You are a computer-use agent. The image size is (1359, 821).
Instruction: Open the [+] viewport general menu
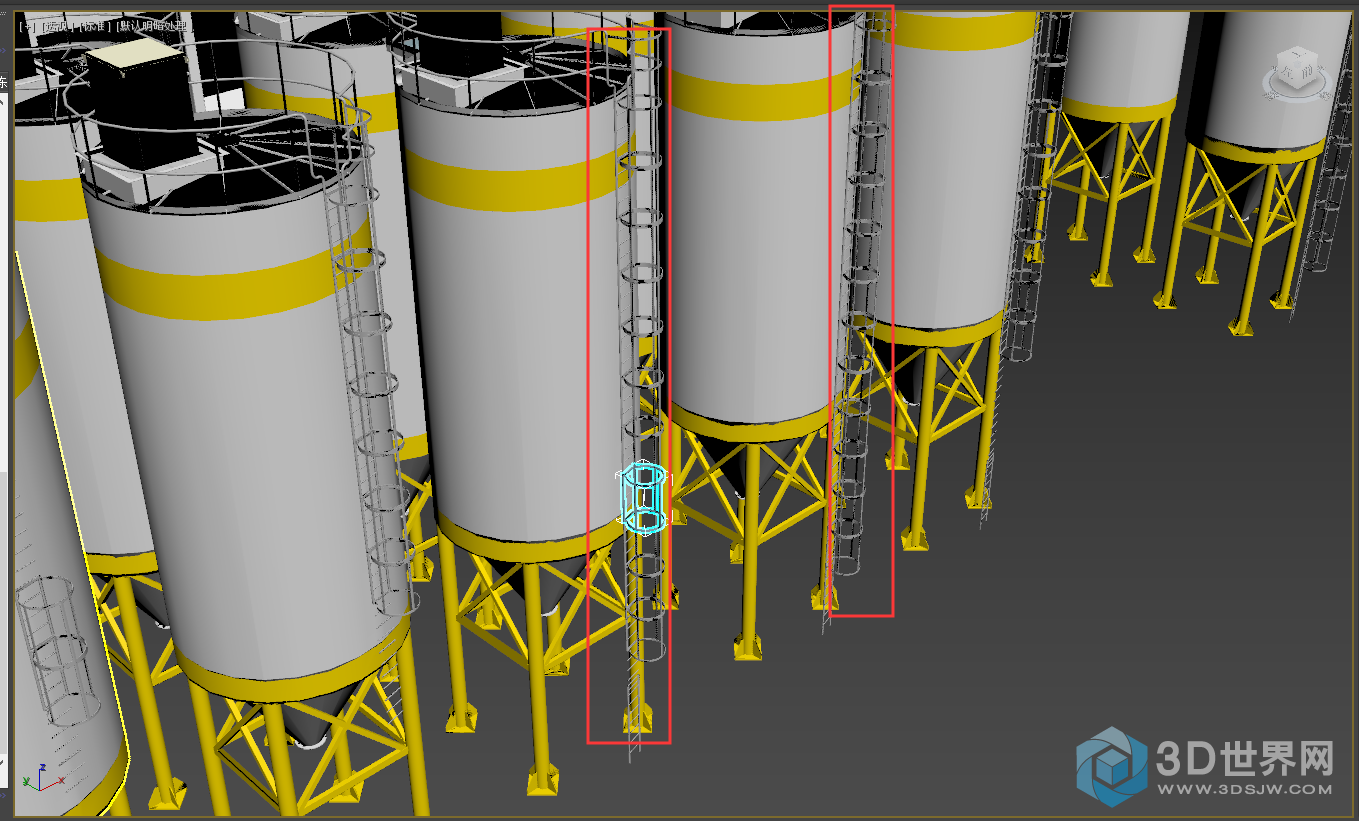(27, 26)
